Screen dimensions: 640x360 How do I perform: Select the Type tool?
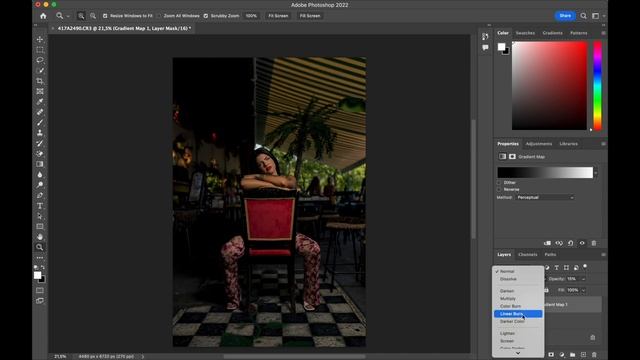point(40,206)
